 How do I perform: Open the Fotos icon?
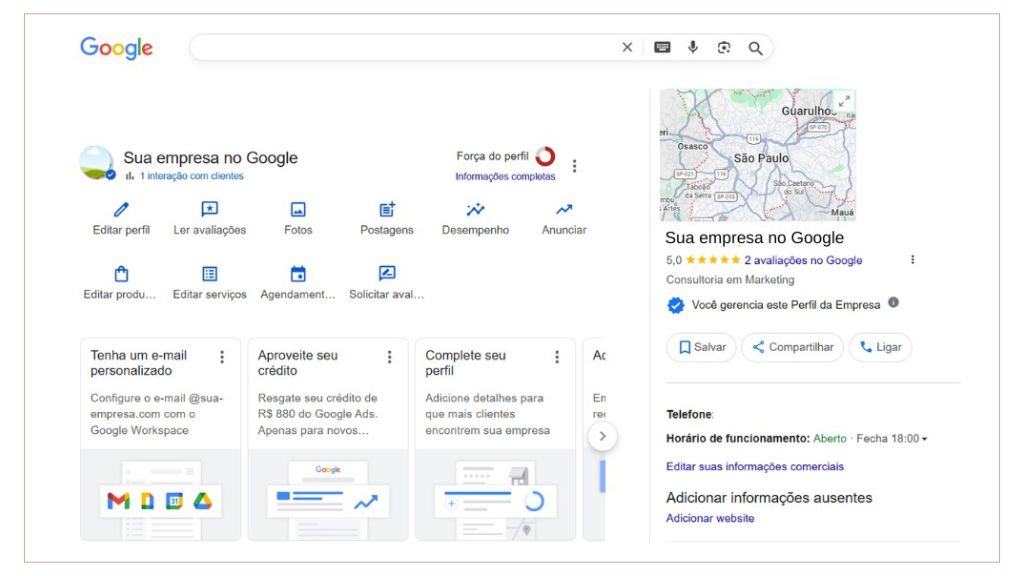pyautogui.click(x=298, y=210)
